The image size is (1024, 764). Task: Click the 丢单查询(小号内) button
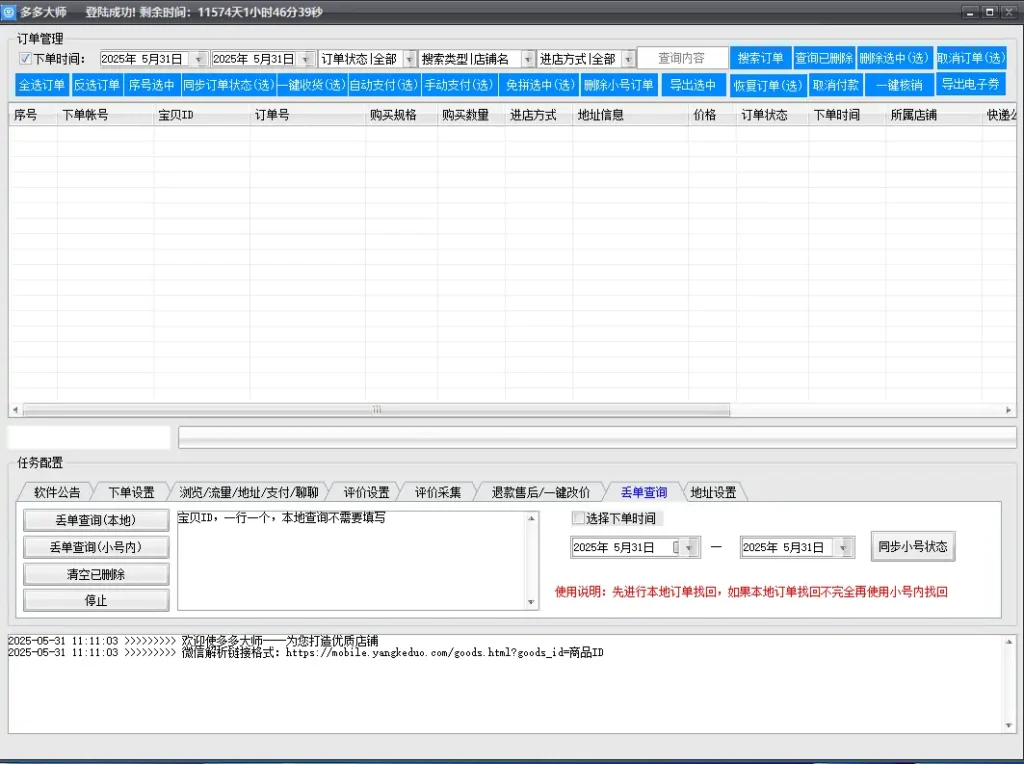pyautogui.click(x=96, y=547)
